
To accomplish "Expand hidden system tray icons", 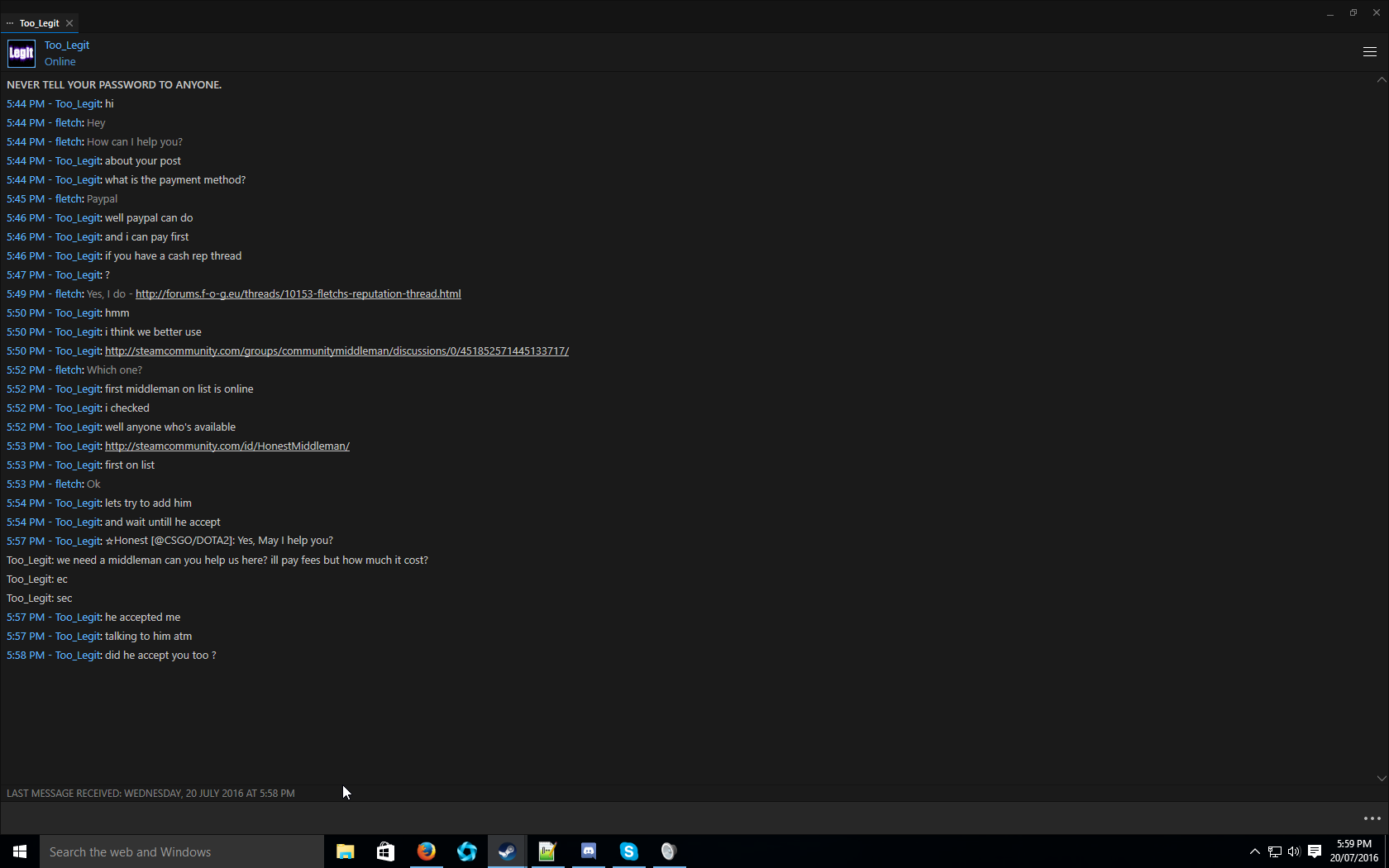I will (1254, 851).
